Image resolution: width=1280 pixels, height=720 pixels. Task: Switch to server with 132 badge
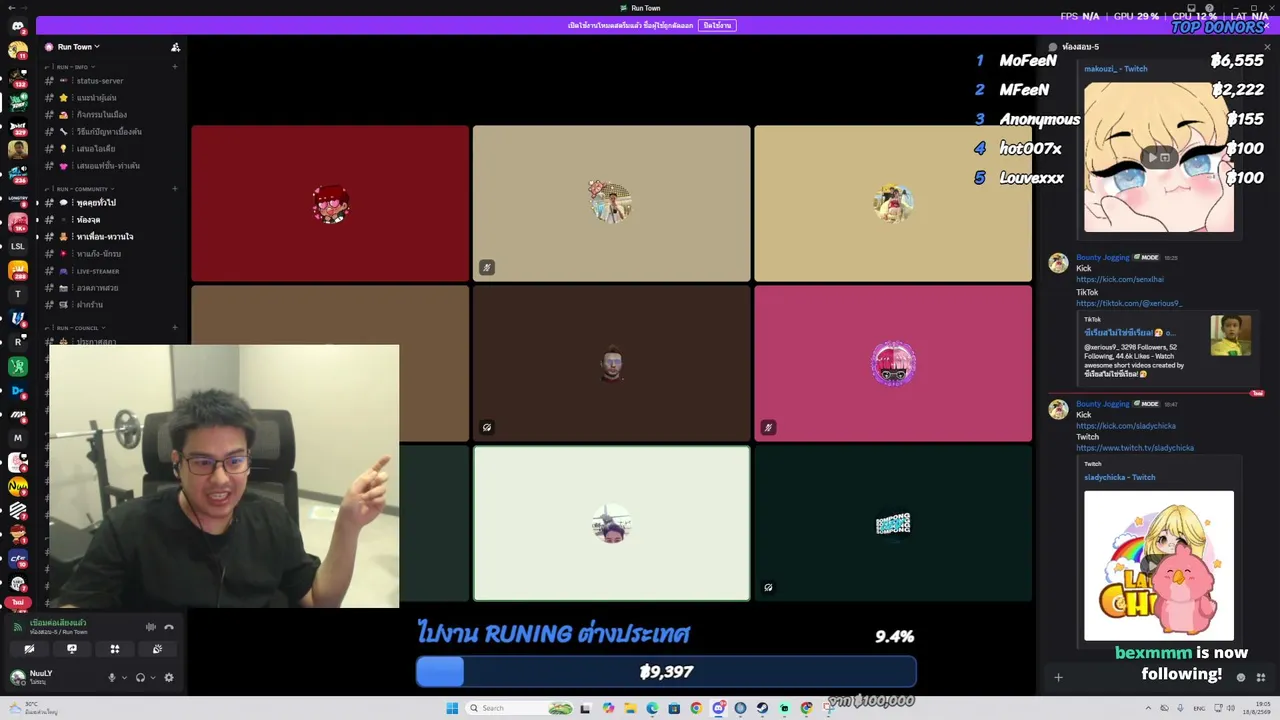(x=17, y=77)
